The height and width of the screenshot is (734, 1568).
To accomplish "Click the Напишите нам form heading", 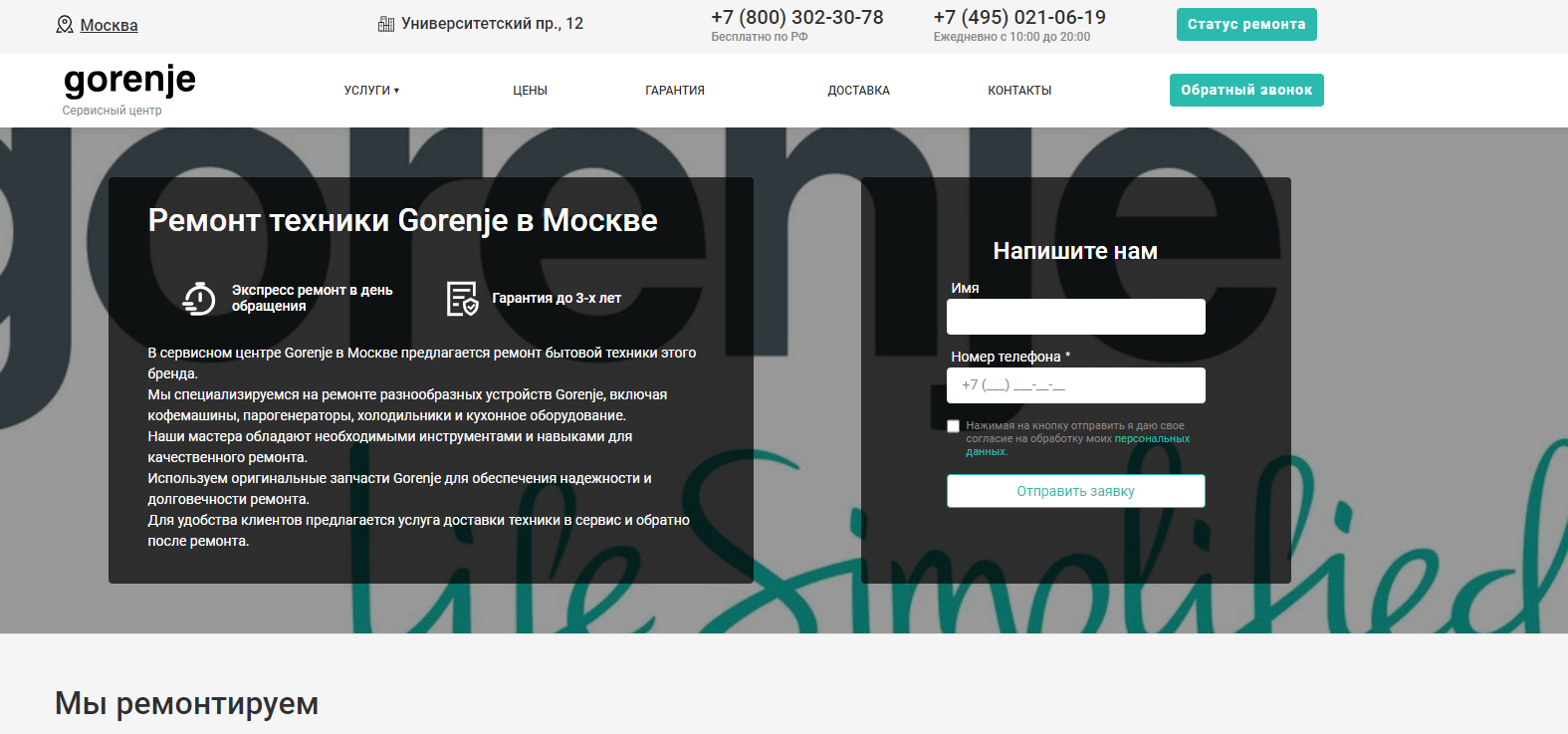I will tap(1075, 251).
